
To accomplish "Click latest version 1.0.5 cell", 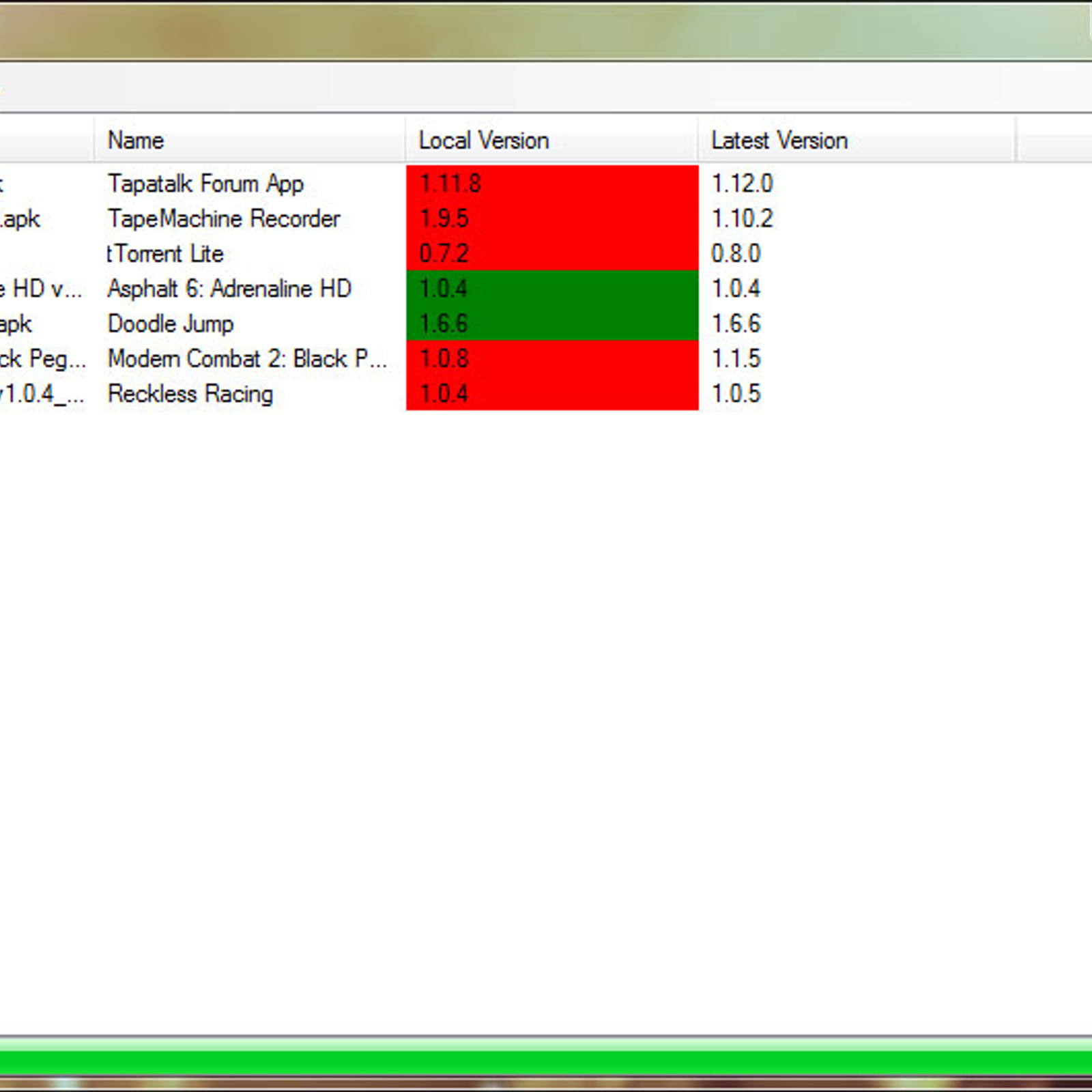I will point(736,394).
